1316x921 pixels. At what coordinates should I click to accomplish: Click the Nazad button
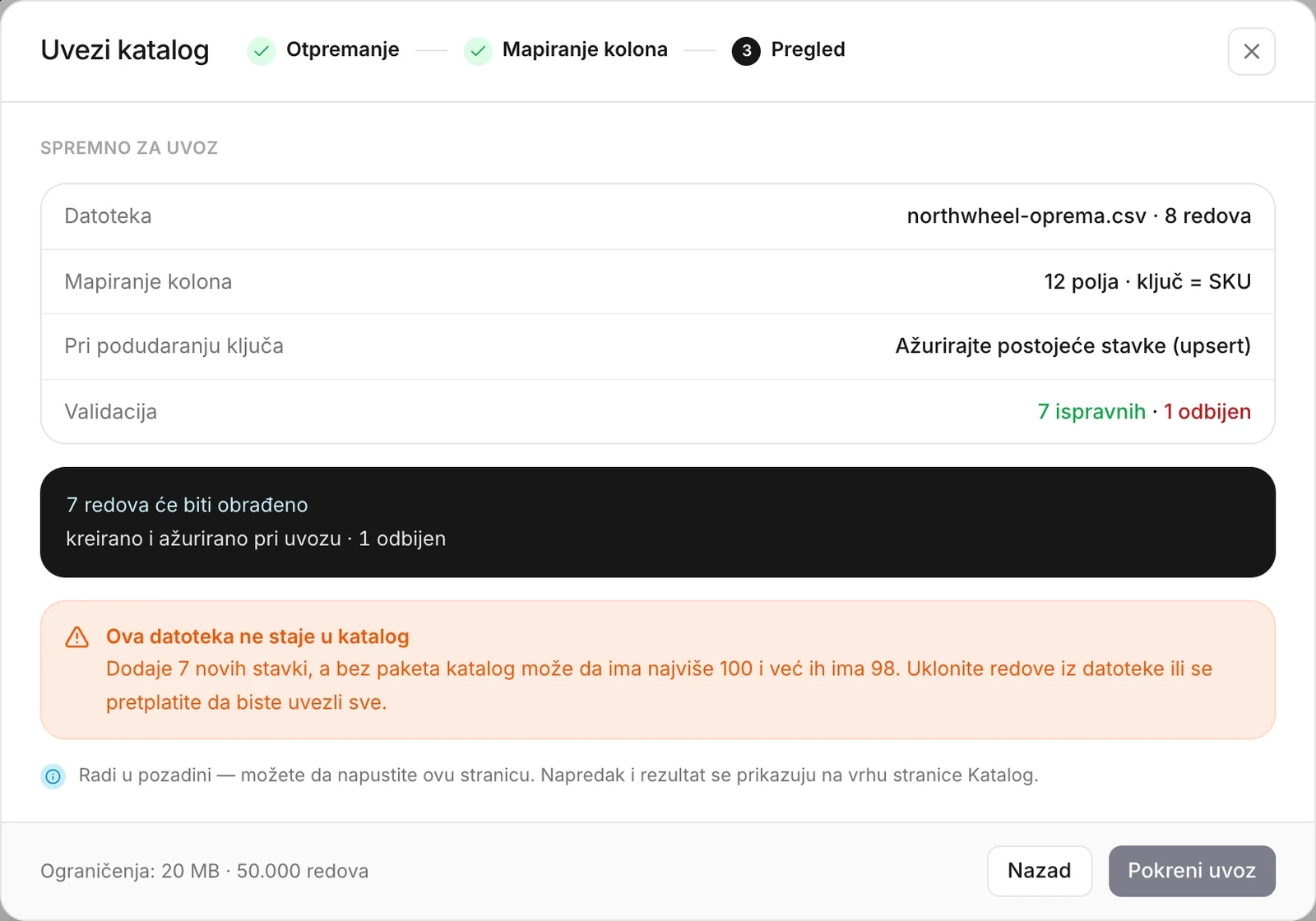1040,871
